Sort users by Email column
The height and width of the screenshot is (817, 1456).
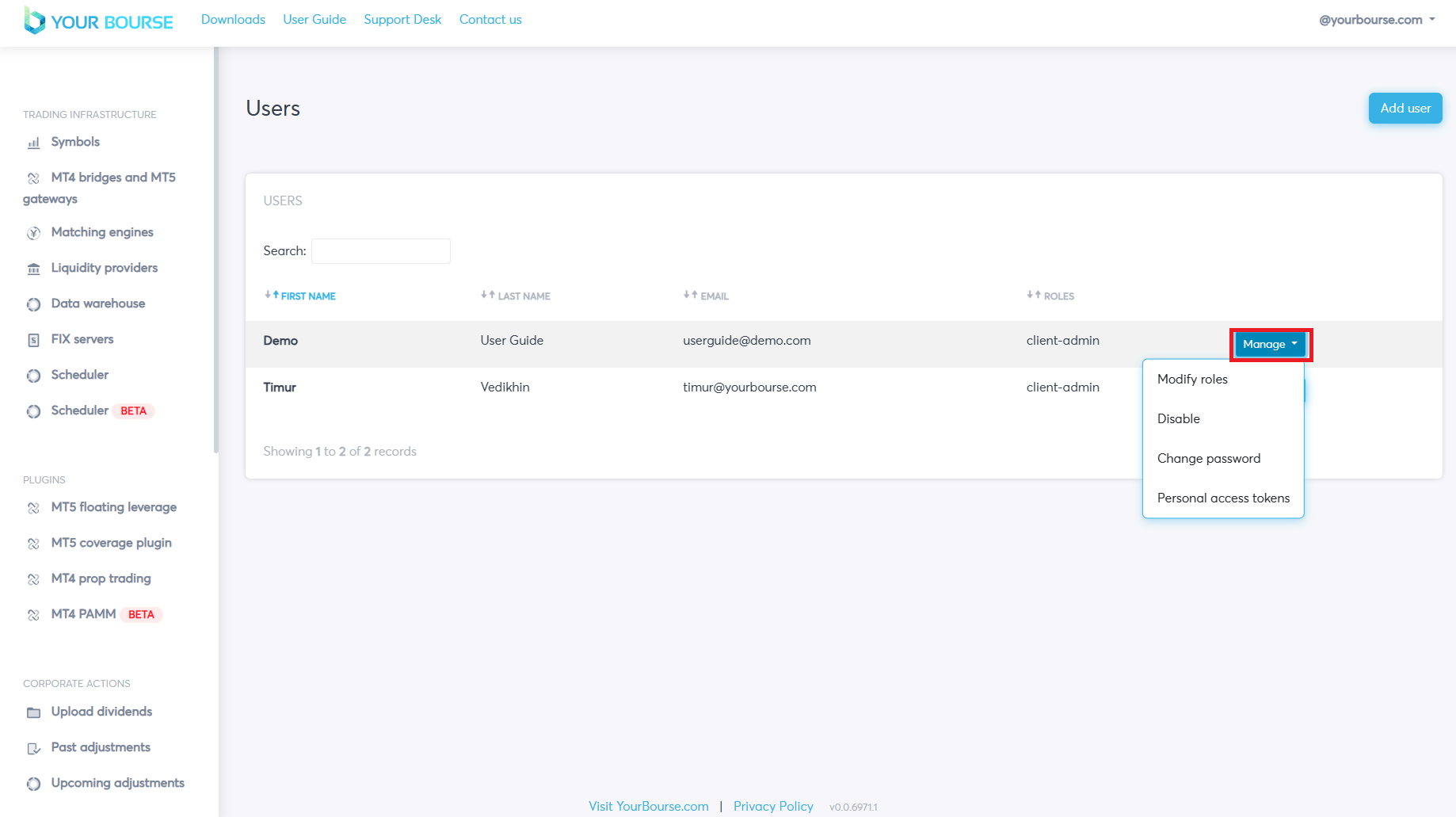tap(706, 296)
